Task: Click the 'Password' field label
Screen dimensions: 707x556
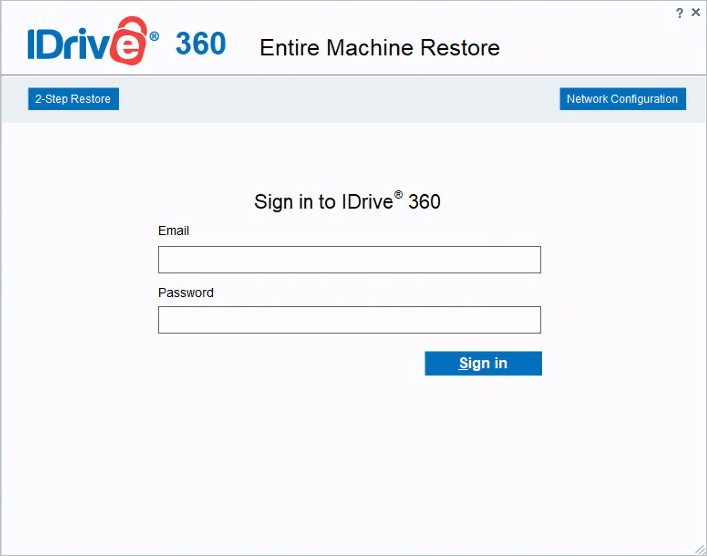Action: coord(186,293)
